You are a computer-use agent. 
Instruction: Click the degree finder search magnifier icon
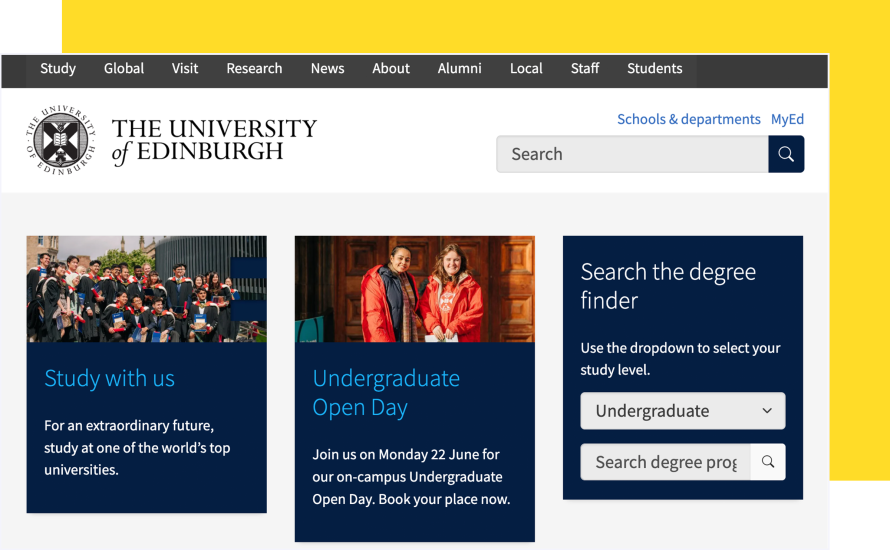[x=768, y=462]
